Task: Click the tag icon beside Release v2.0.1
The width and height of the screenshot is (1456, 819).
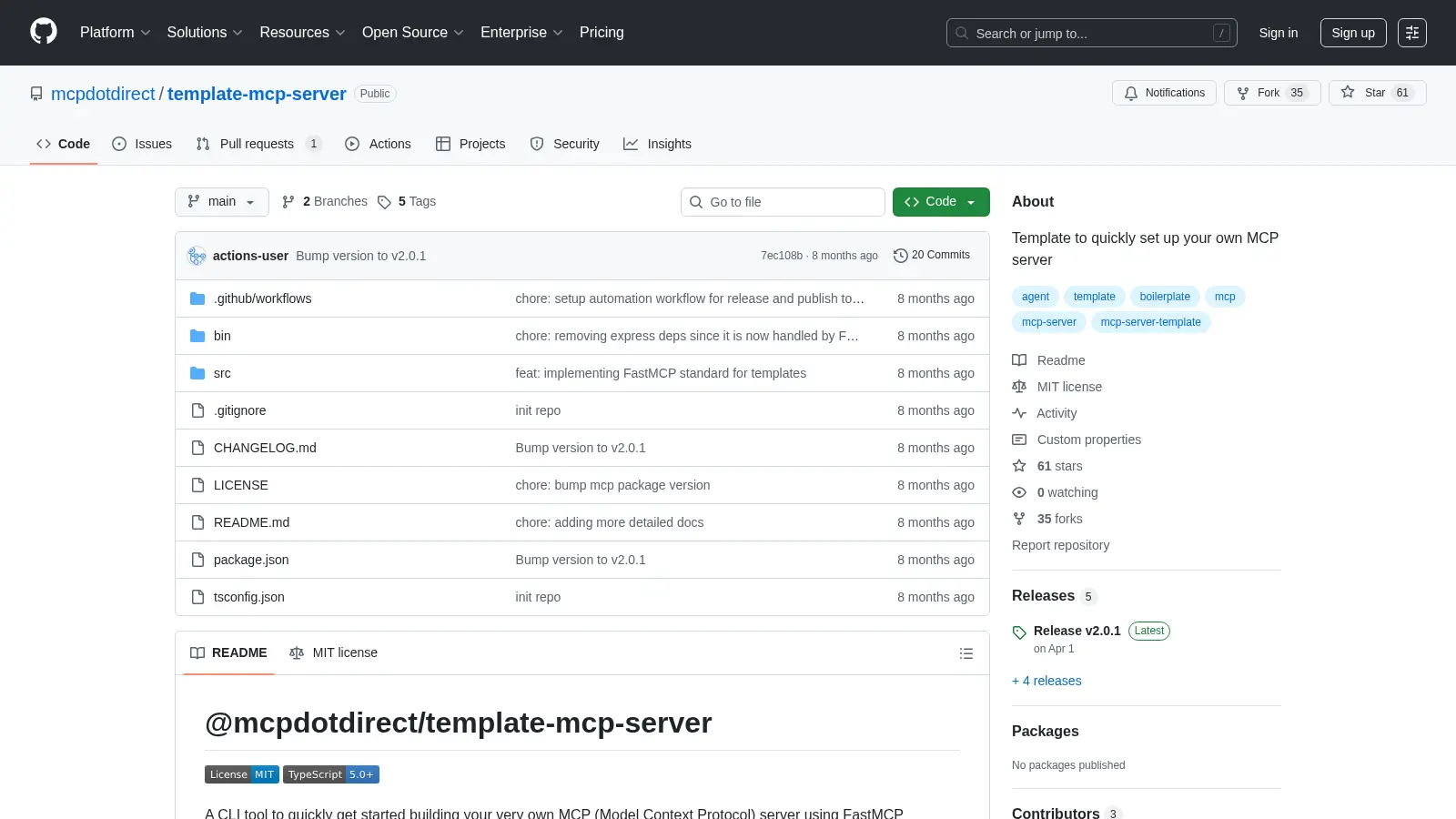Action: tap(1019, 632)
